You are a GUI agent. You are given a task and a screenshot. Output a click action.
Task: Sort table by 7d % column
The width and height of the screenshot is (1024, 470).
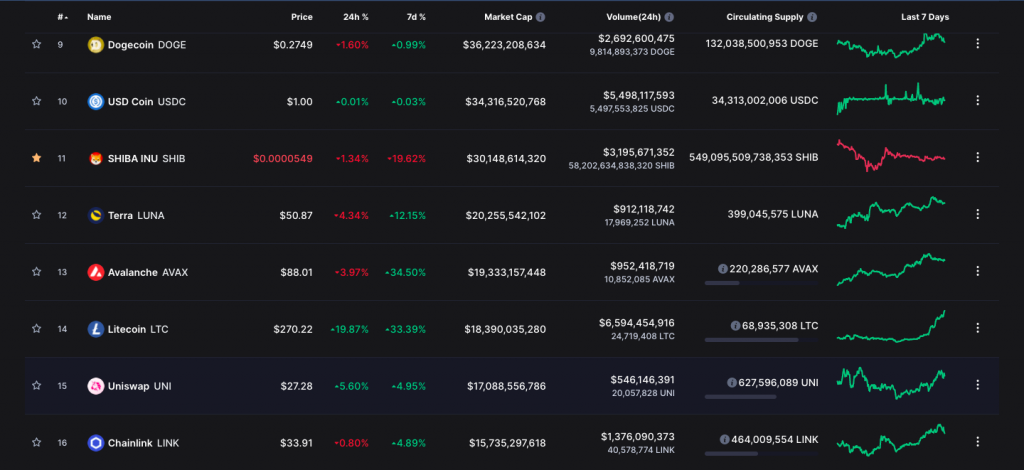point(414,17)
